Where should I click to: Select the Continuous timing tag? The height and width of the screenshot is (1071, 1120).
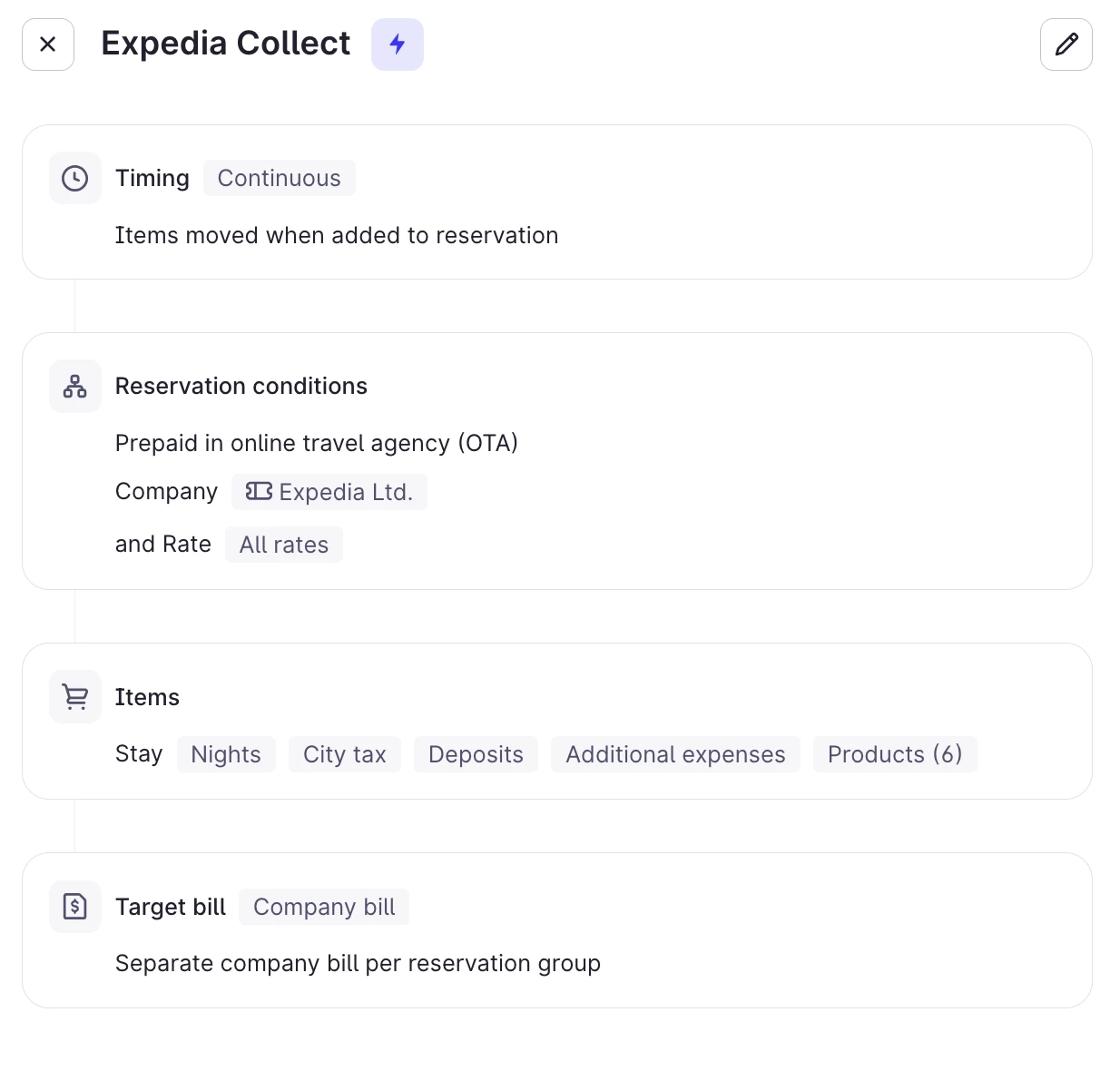[279, 178]
